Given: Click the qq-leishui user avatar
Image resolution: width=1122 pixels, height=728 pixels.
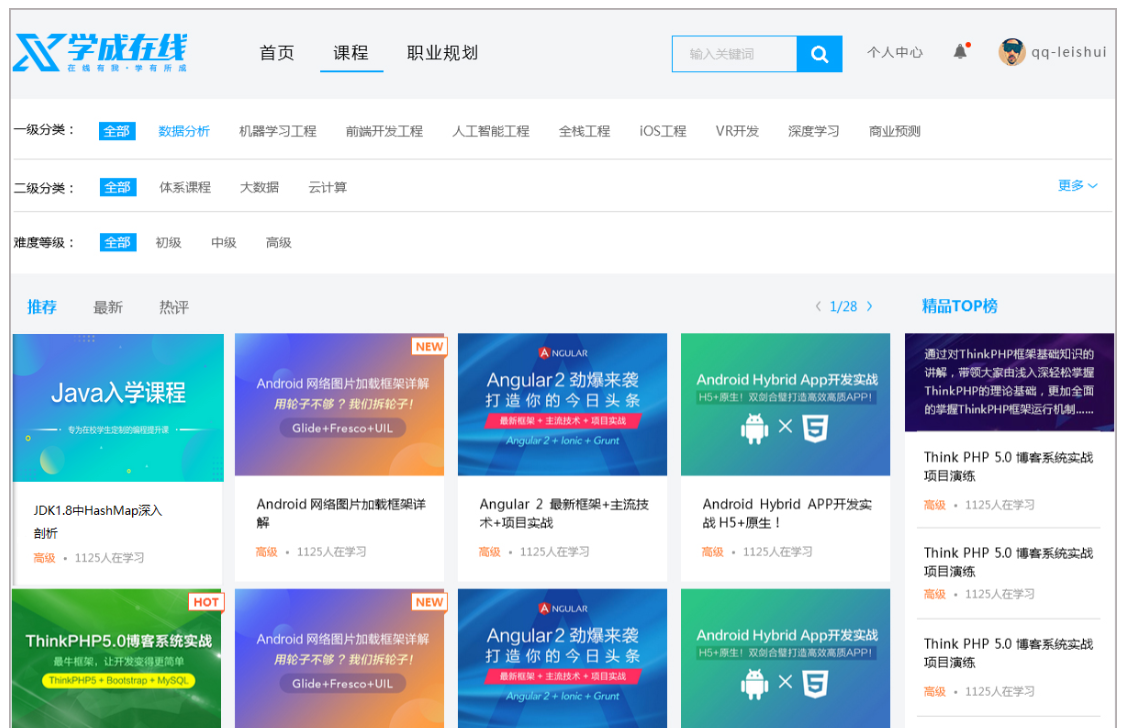Looking at the screenshot, I should [x=1012, y=52].
